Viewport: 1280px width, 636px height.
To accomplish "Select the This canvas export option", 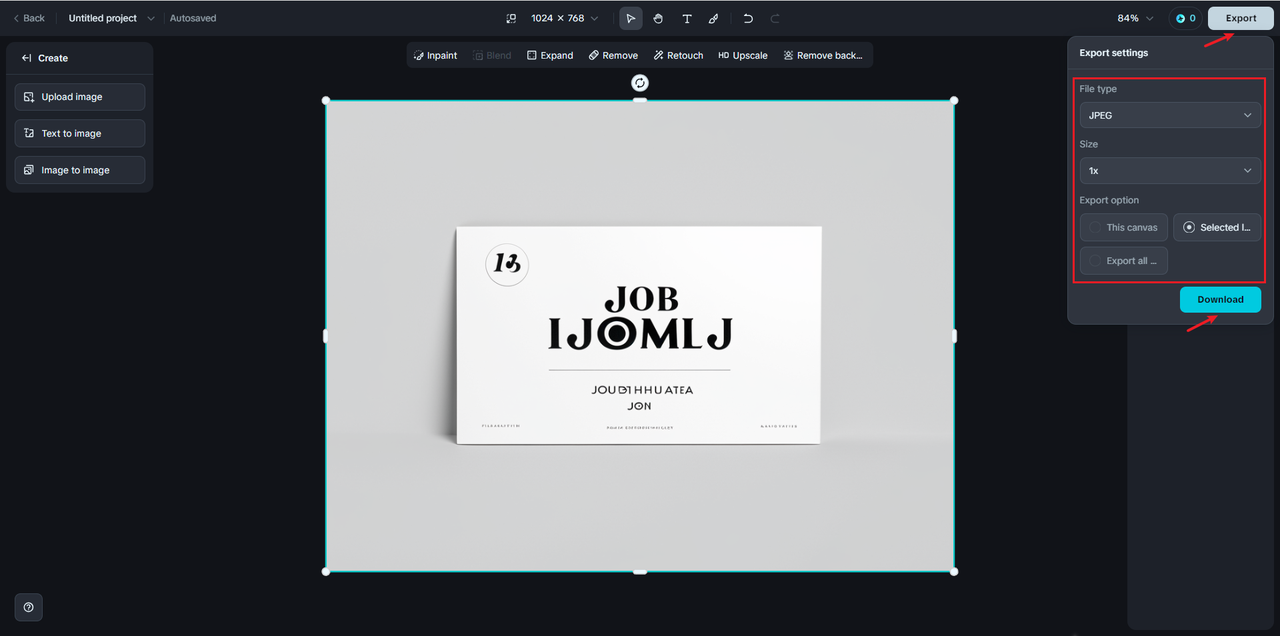I will (1123, 227).
